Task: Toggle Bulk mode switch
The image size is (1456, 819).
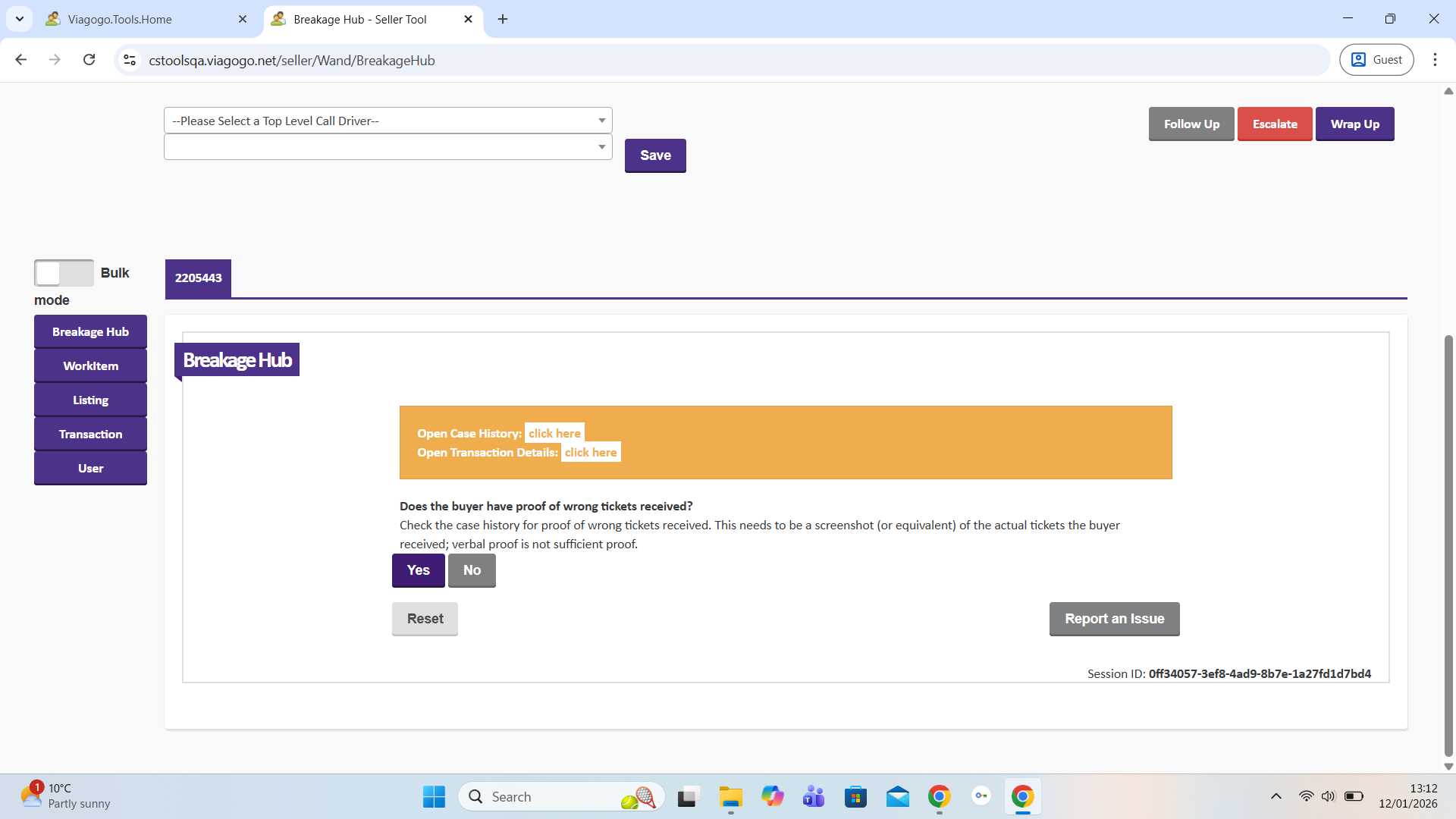Action: (64, 273)
